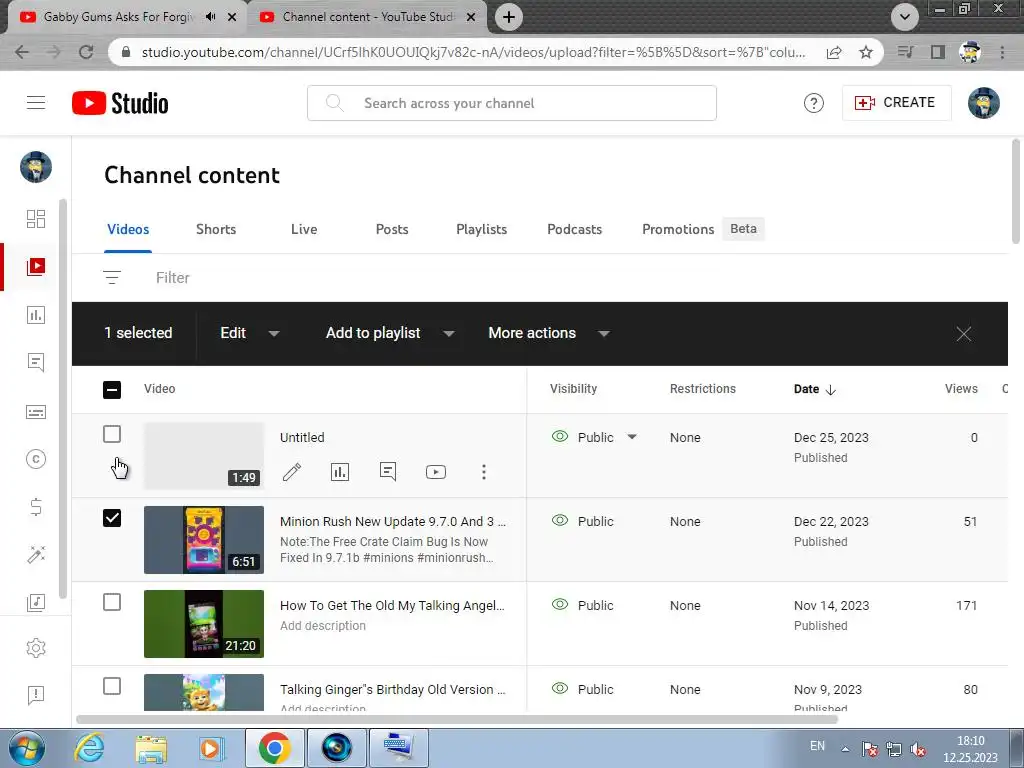Switch to the Shorts tab
Image resolution: width=1024 pixels, height=768 pixels.
[216, 229]
